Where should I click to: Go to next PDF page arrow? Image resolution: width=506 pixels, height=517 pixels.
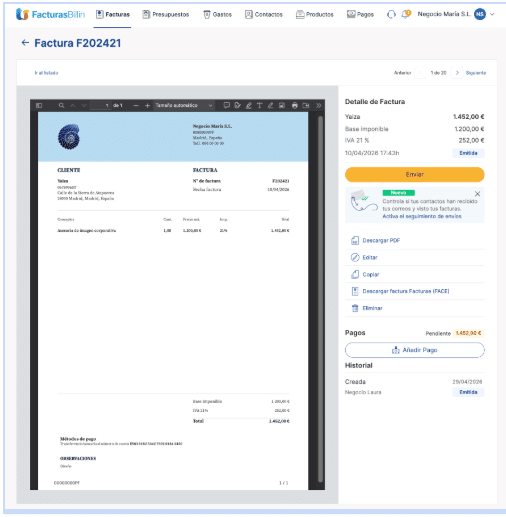coord(84,105)
